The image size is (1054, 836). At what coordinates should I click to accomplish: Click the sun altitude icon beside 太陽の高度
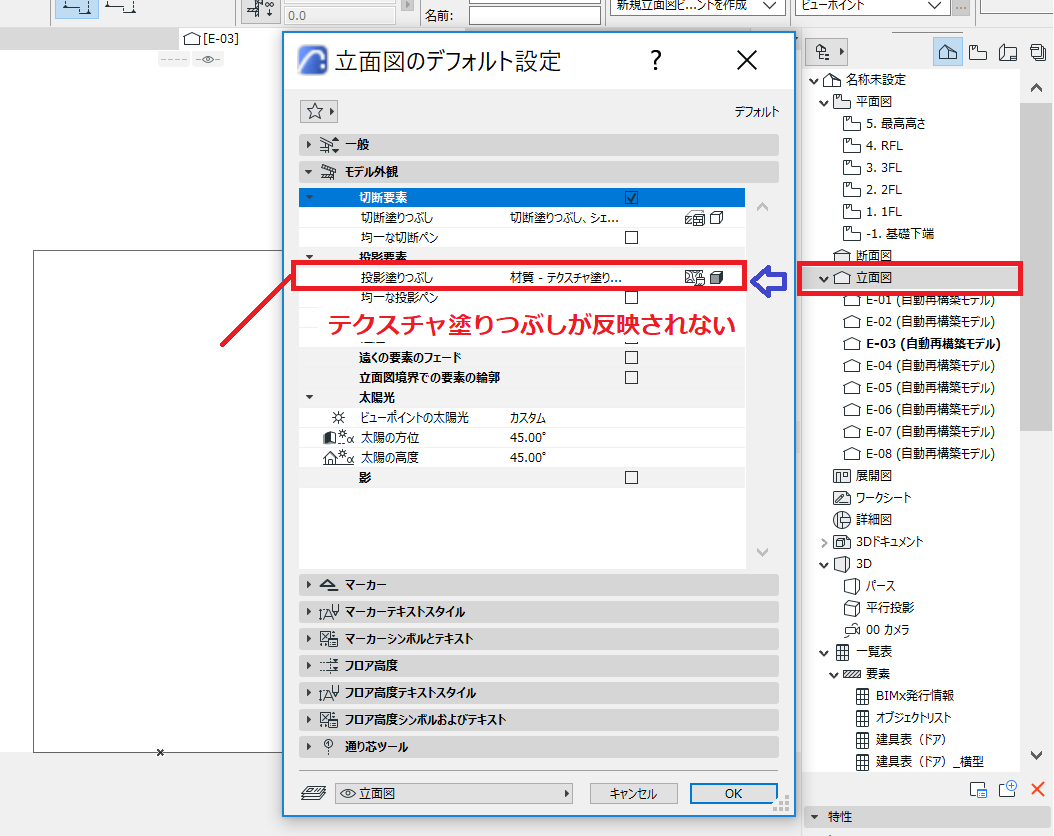pos(338,458)
